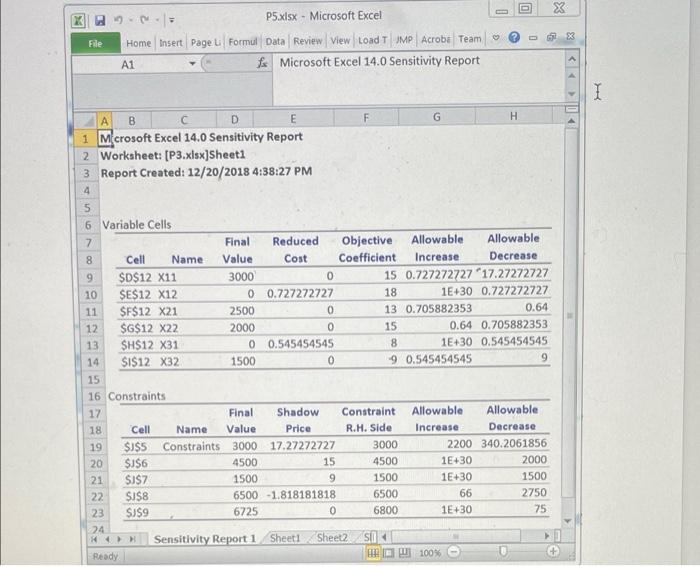Select row 9 header
This screenshot has width=700, height=566.
click(x=89, y=278)
